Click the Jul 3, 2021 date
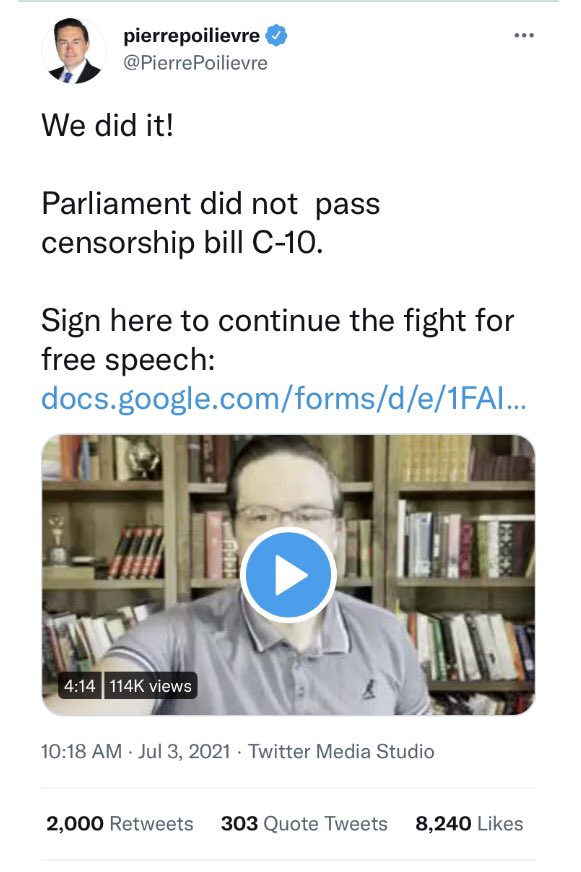 coord(184,751)
